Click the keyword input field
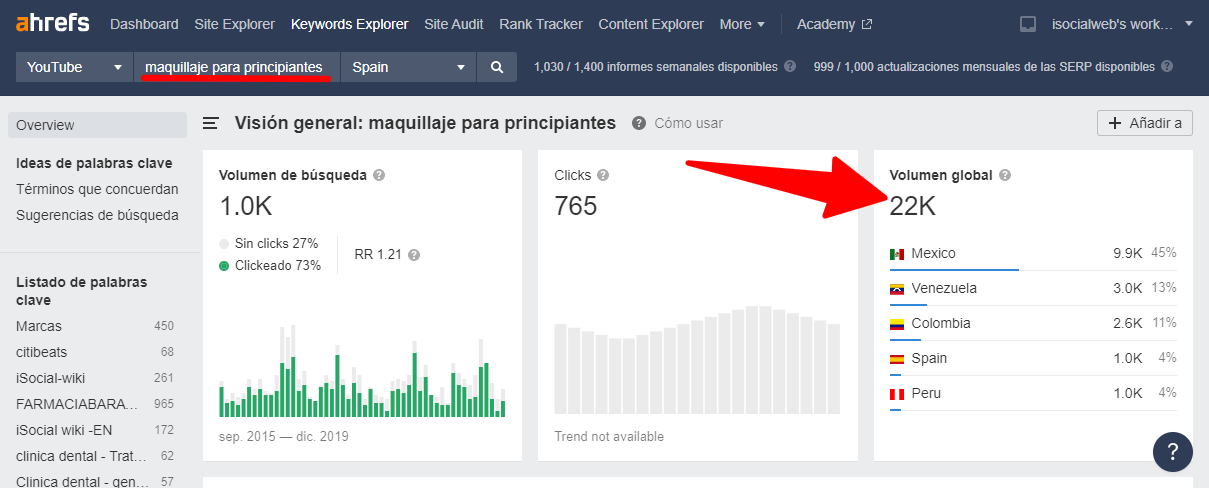The image size is (1209, 488). (x=237, y=67)
